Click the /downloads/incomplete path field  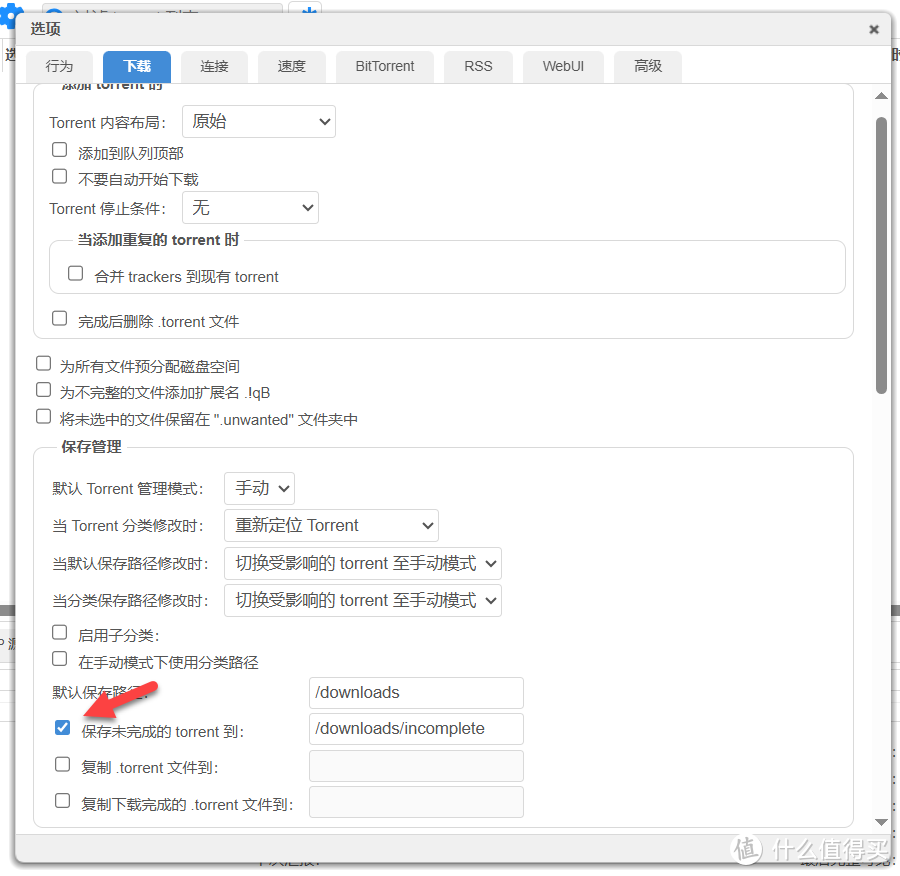(x=416, y=729)
